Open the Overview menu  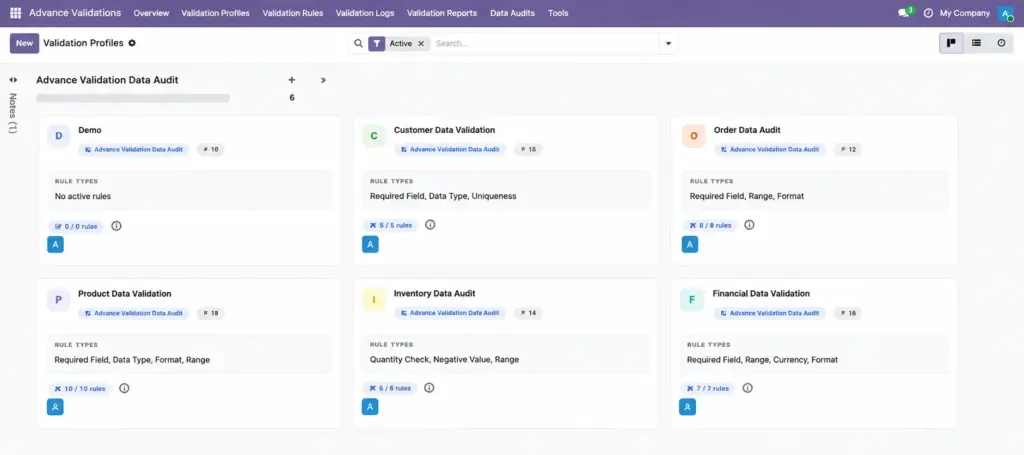click(151, 13)
